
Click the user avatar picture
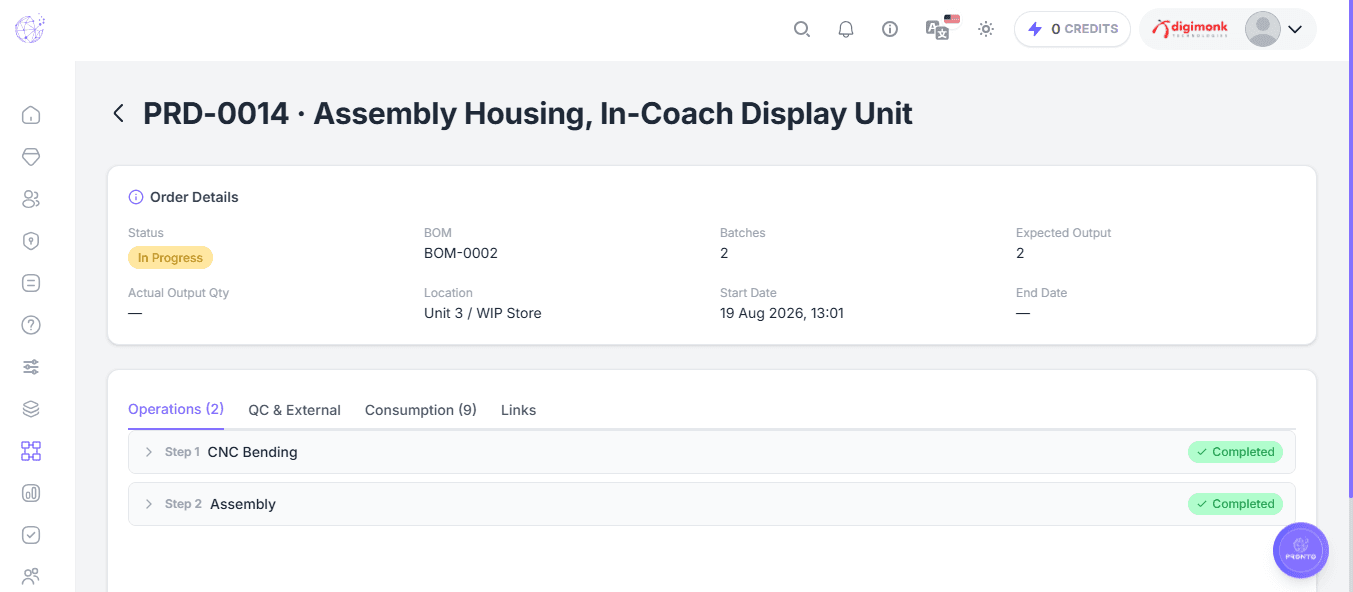[1262, 29]
